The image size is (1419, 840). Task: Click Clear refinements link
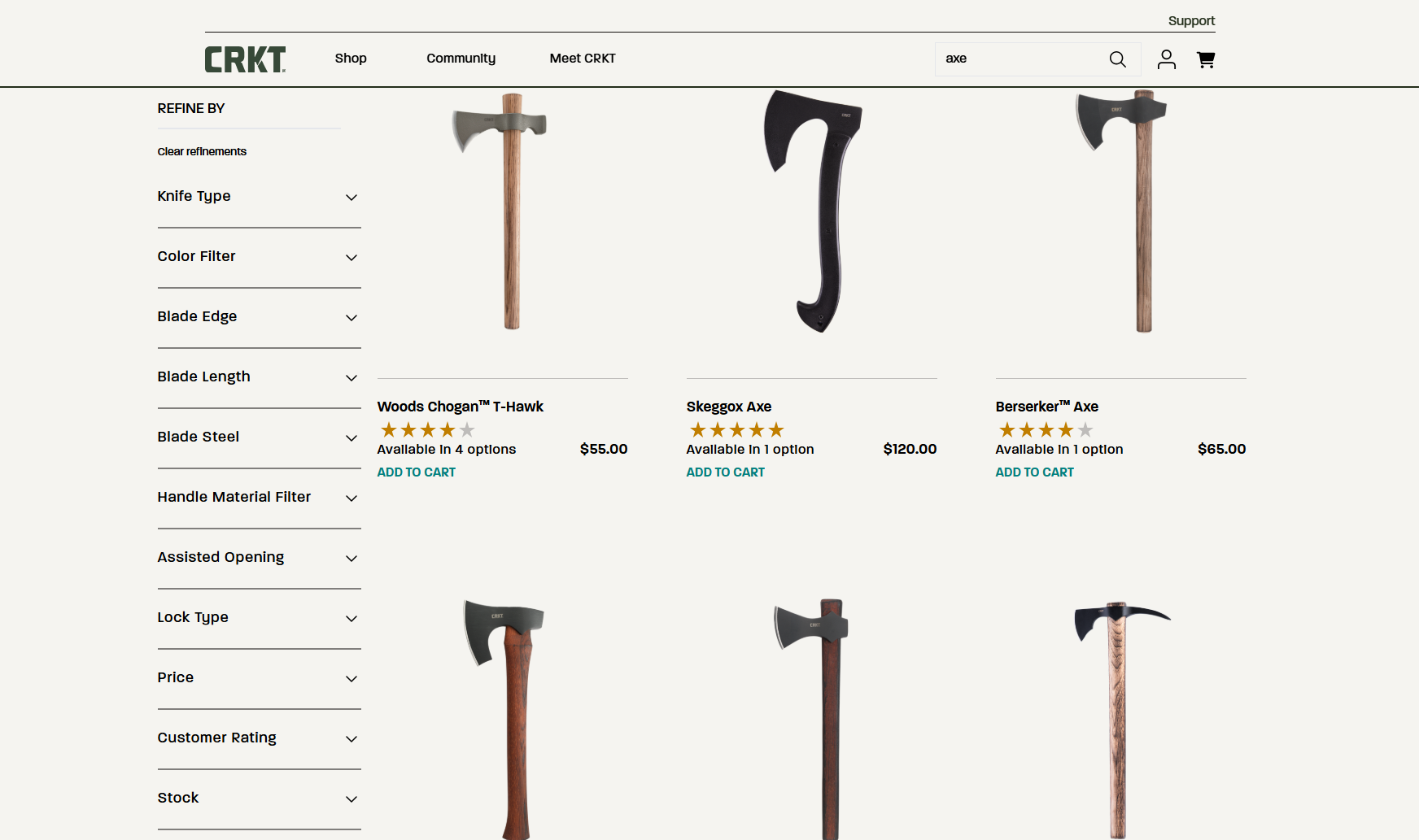202,151
